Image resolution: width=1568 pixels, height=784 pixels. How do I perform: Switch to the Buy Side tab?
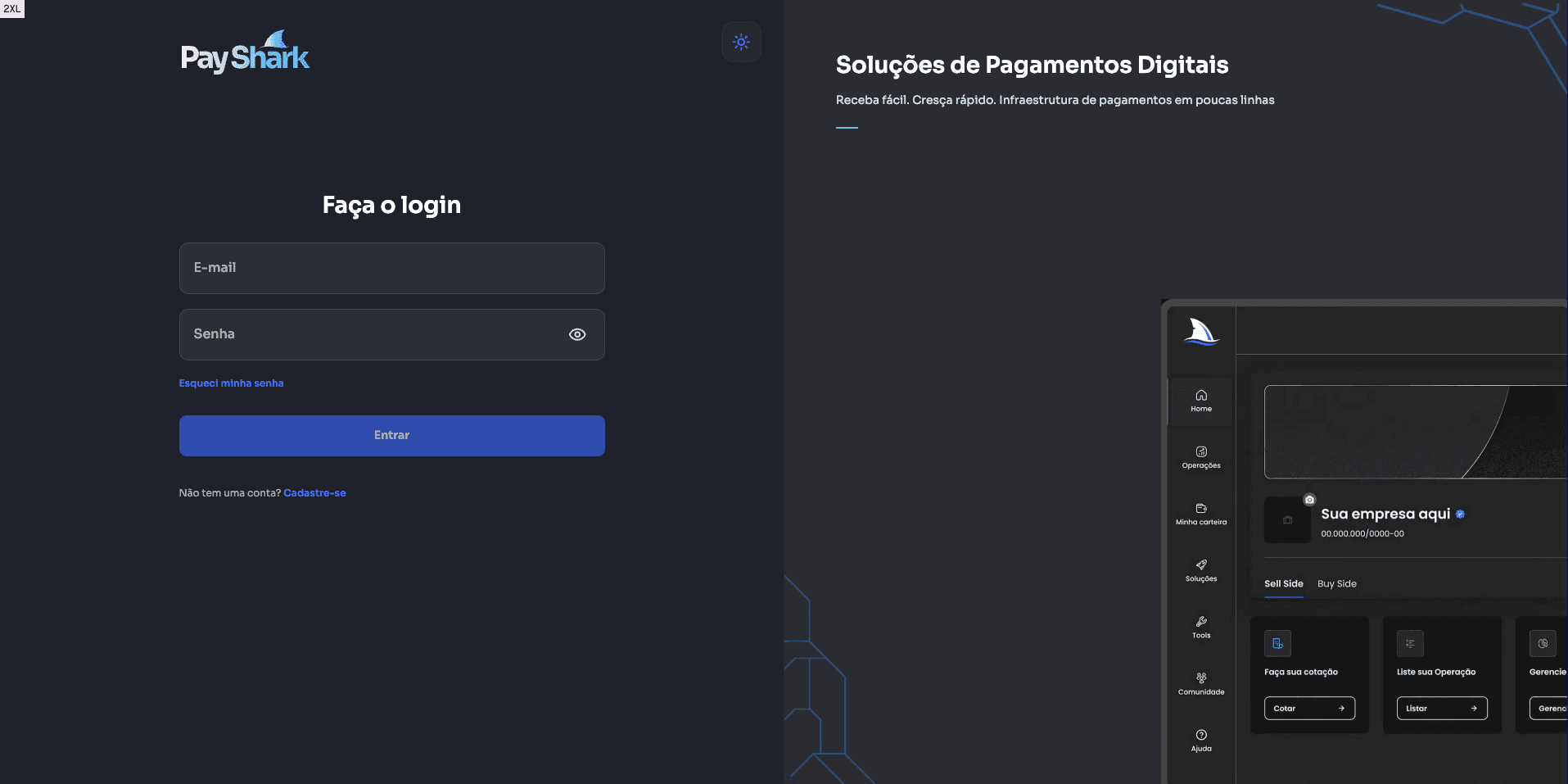pyautogui.click(x=1336, y=584)
